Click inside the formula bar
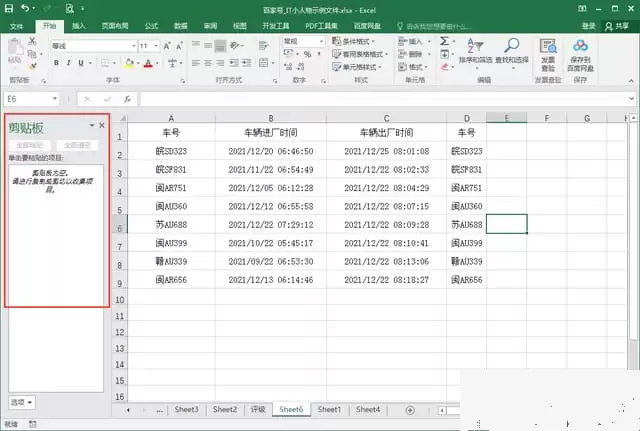Viewport: 640px width, 431px height. [x=384, y=99]
